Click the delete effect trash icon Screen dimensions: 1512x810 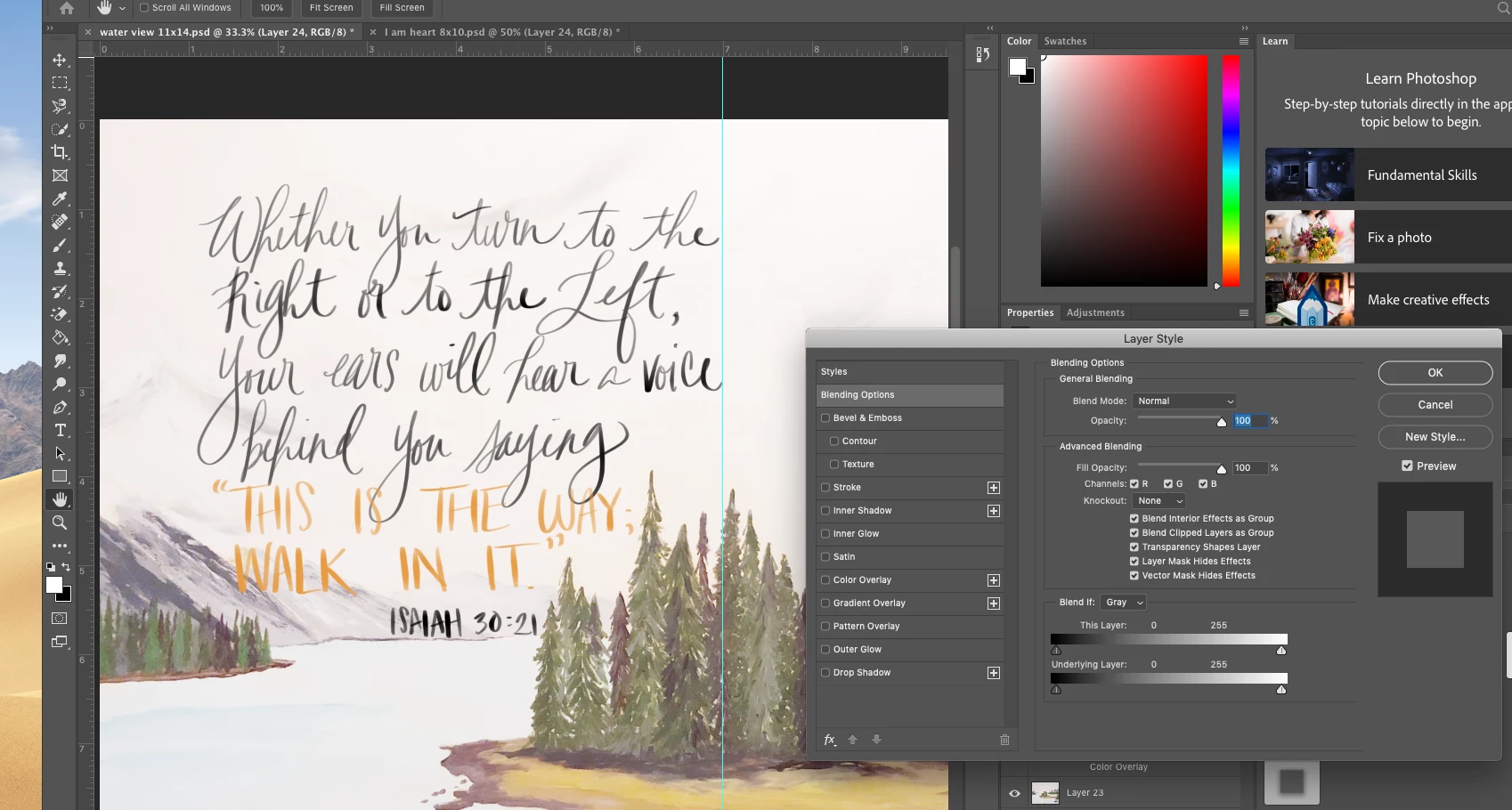(x=1004, y=740)
